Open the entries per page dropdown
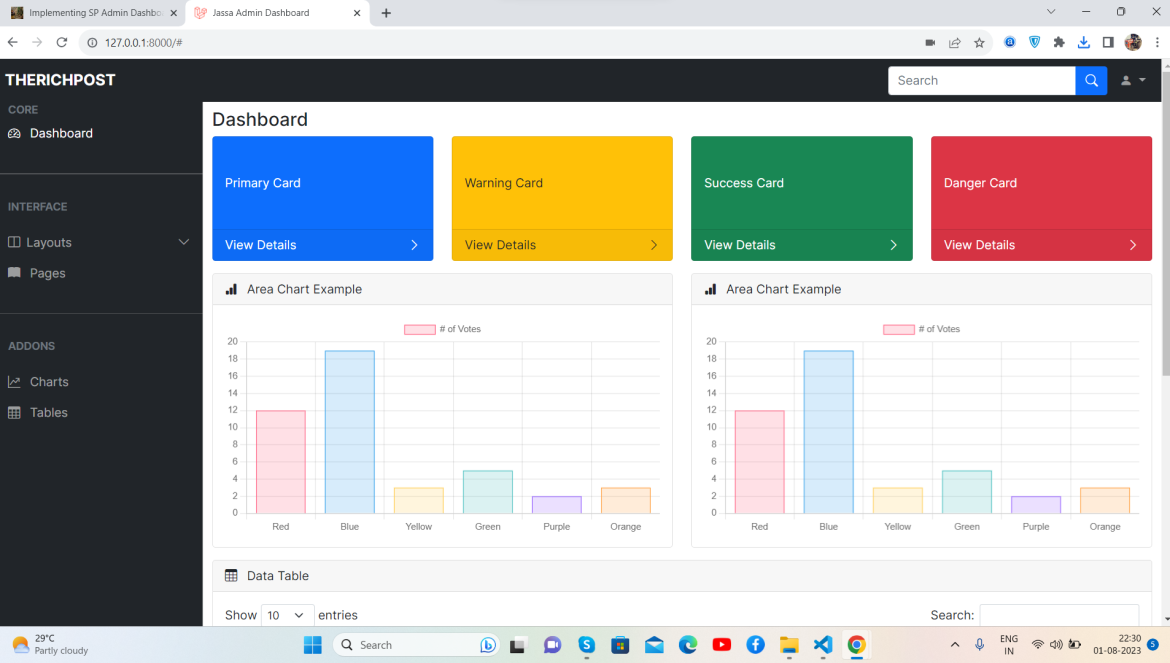Screen dimensions: 1170x663 pyautogui.click(x=287, y=615)
